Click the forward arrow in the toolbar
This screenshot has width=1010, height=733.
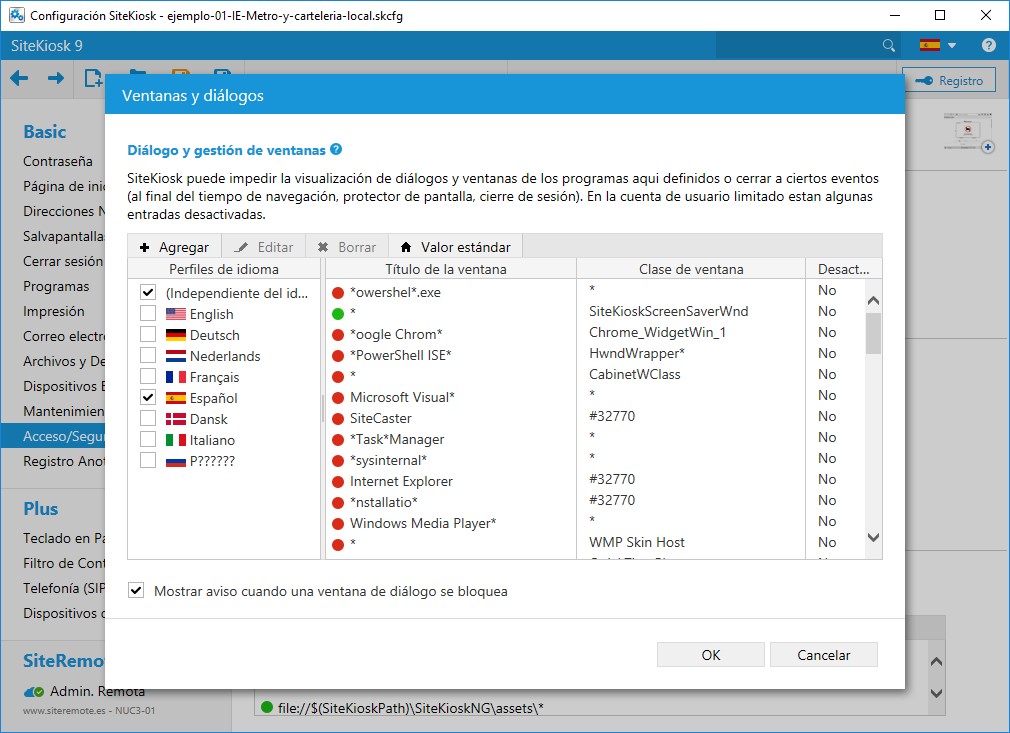pyautogui.click(x=56, y=79)
